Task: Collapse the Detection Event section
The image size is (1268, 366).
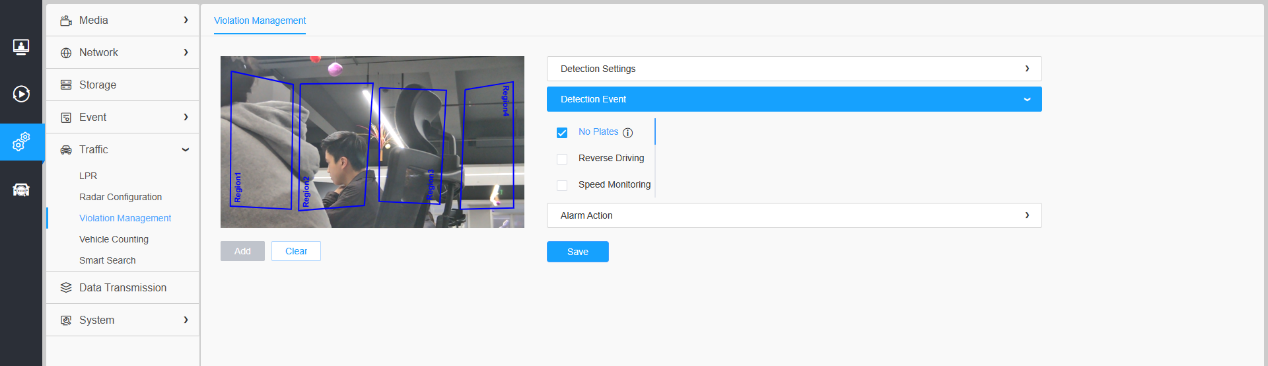Action: pos(794,99)
